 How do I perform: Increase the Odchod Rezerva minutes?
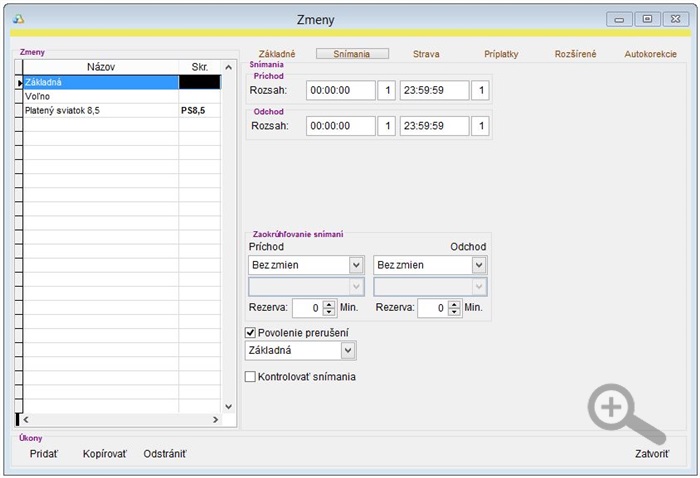454,304
